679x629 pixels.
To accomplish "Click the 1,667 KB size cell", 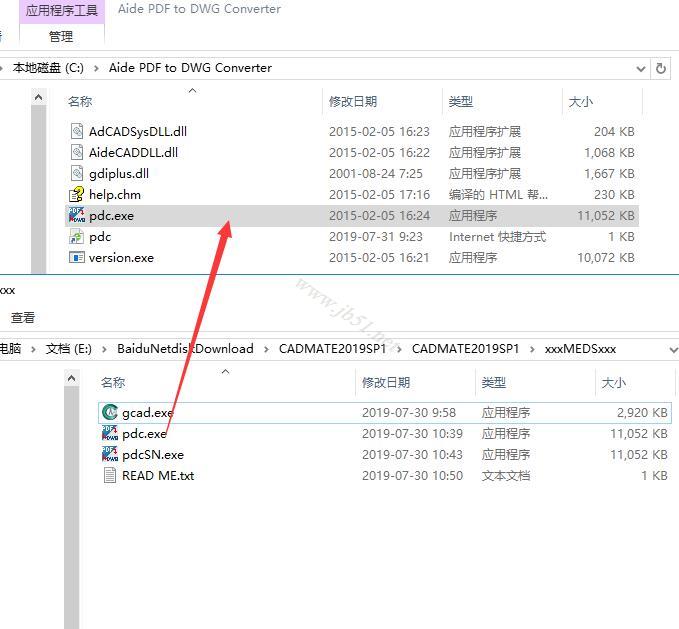I will pos(609,174).
